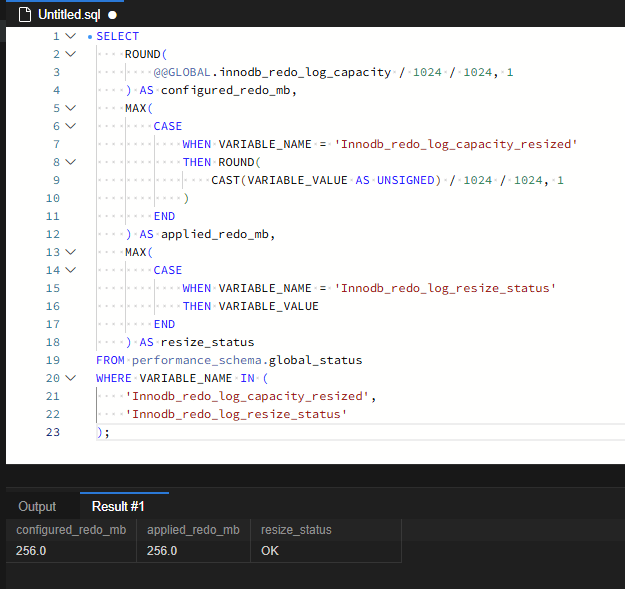Click 'Innodb_redo_log_capacity_resized' string on line 7
Image resolution: width=625 pixels, height=589 pixels.
pos(456,144)
